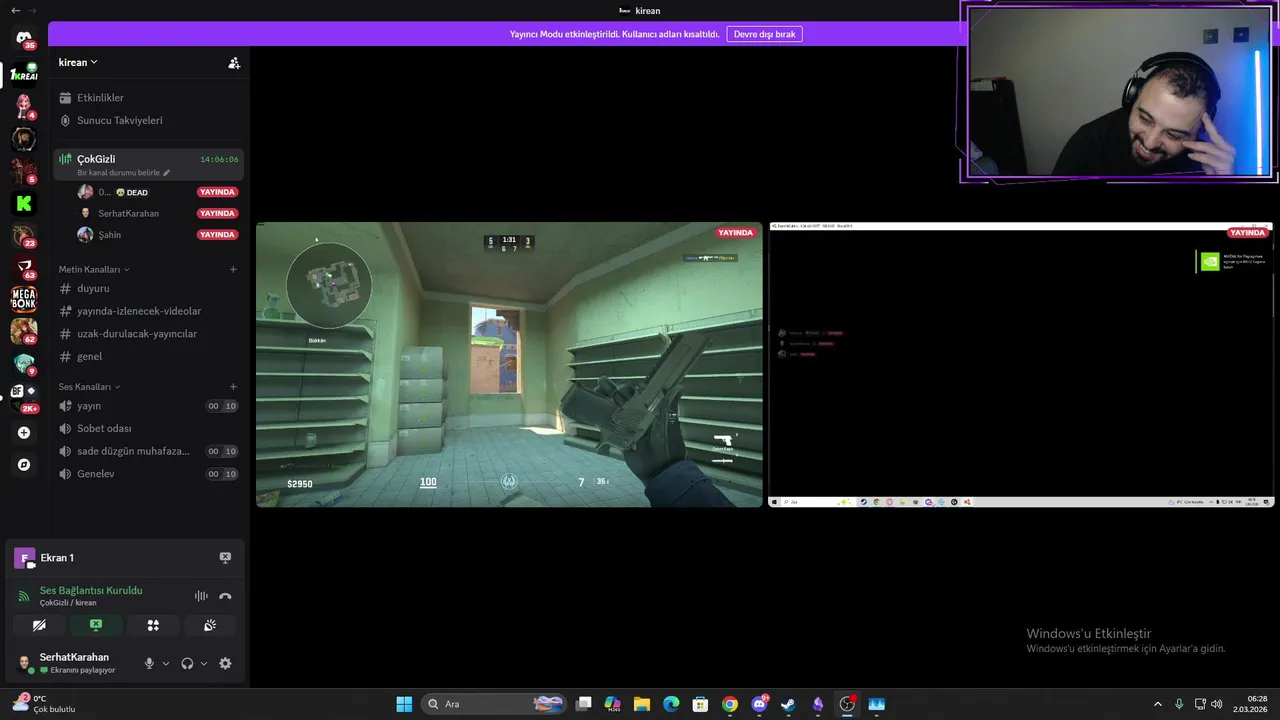Screen dimensions: 1280x720
Task: Open Etkinlikler in the sidebar
Action: [x=148, y=98]
